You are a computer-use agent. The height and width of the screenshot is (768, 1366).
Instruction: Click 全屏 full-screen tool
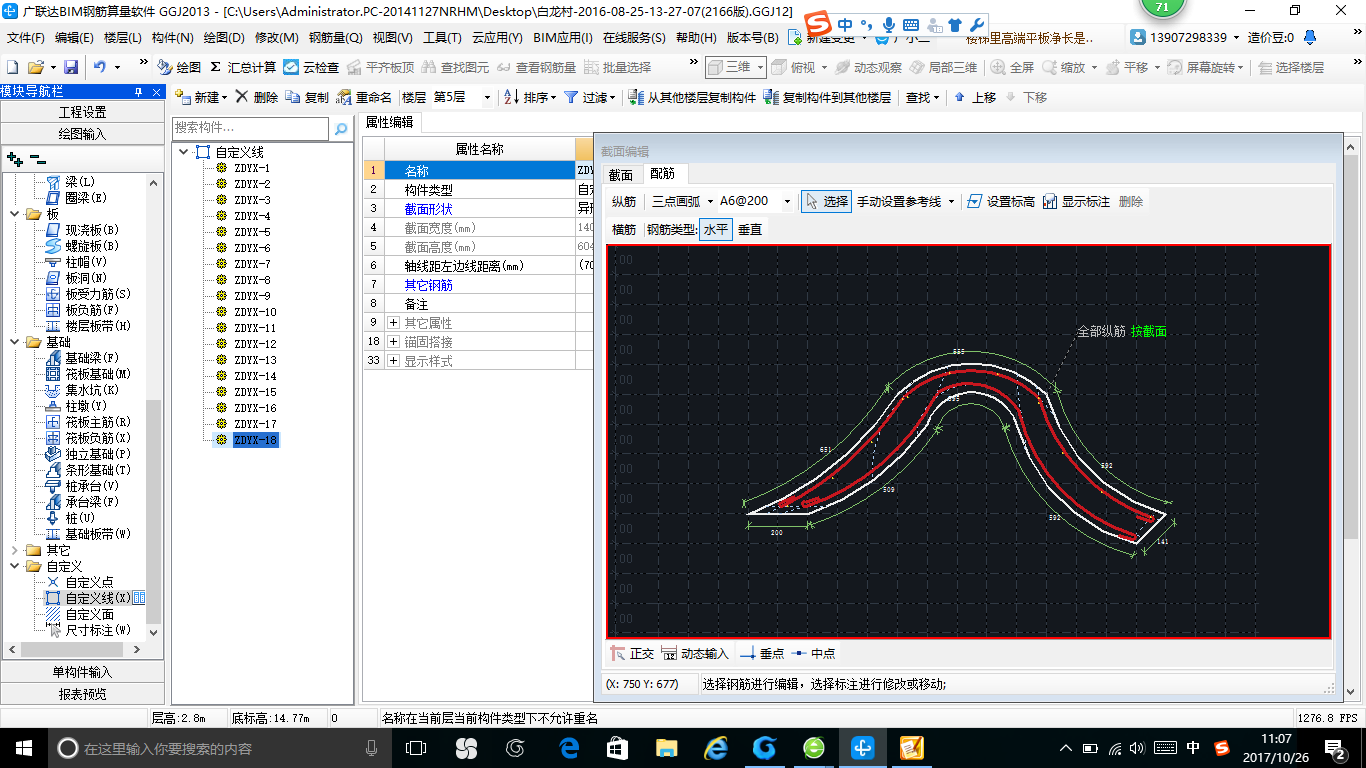click(1013, 67)
